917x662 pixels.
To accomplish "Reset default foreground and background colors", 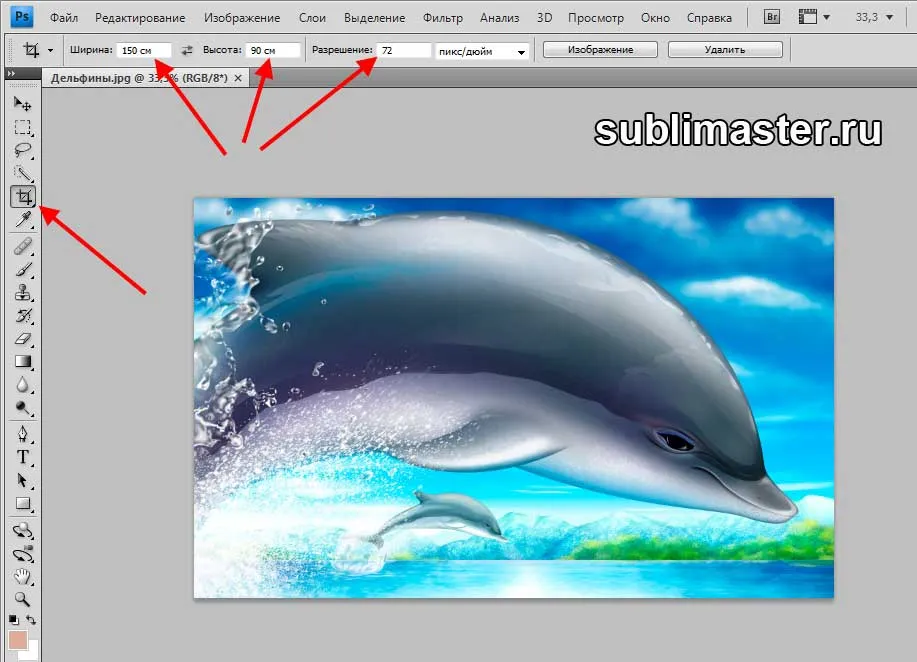I will [x=13, y=620].
